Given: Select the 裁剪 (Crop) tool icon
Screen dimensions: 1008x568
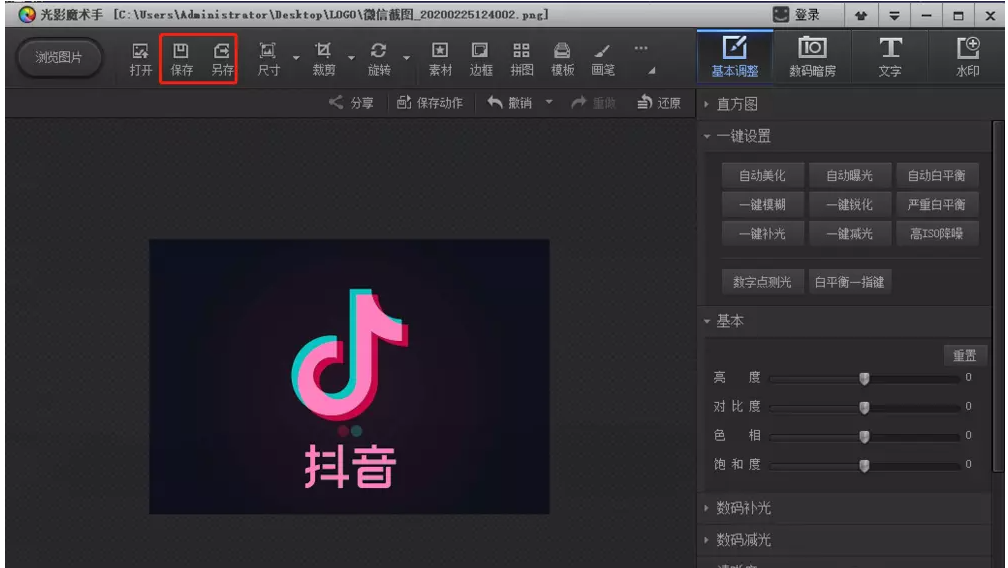Looking at the screenshot, I should point(323,58).
